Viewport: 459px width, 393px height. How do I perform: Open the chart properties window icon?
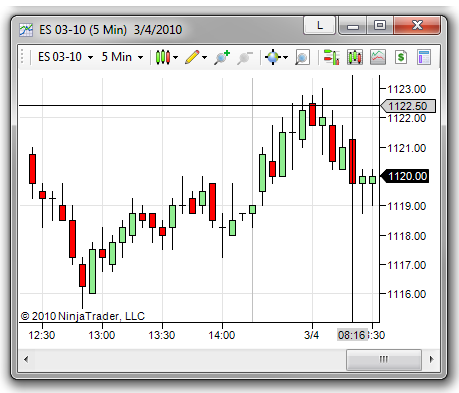424,57
